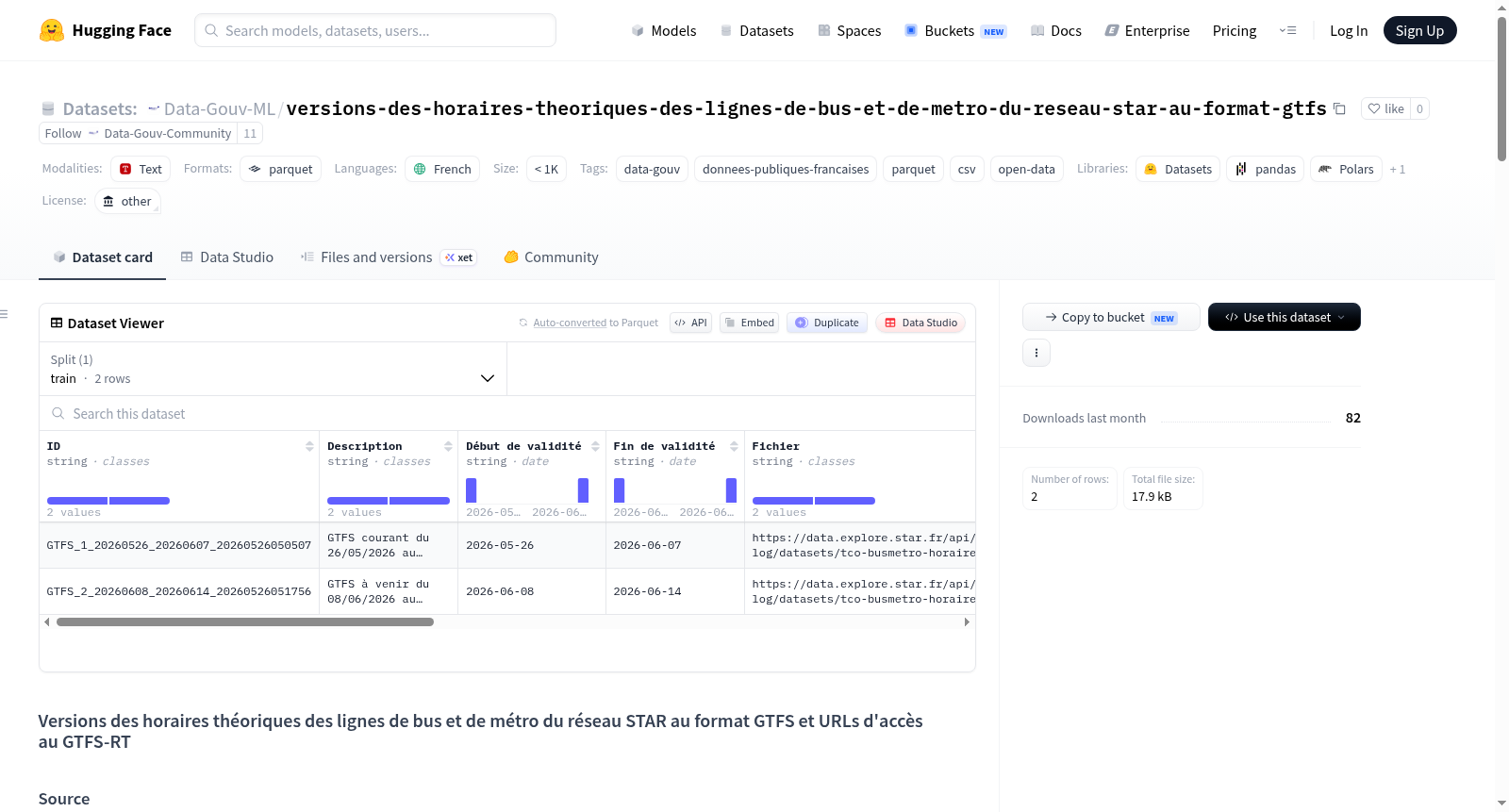Click the ID column distribution bar
This screenshot has height=812, width=1509.
(x=108, y=501)
